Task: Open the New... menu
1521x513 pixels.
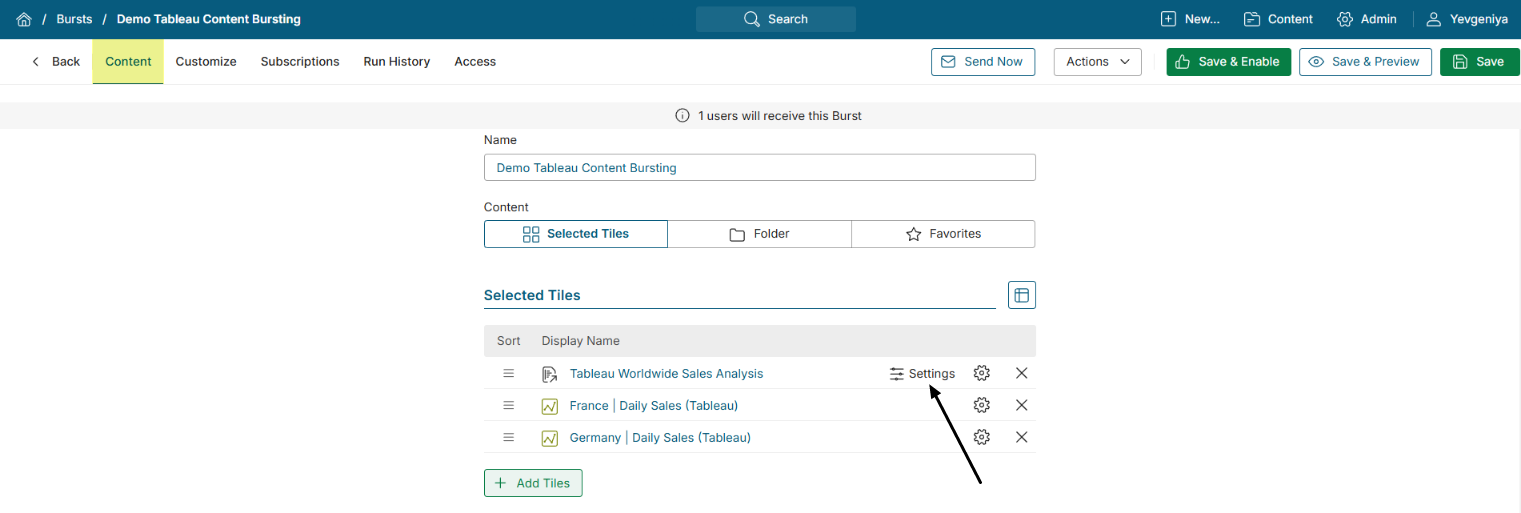Action: (1190, 19)
